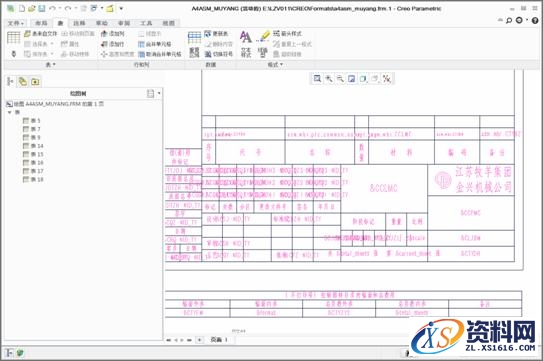Click the search magnifier icon at top right
543x361 pixels.
509,20
